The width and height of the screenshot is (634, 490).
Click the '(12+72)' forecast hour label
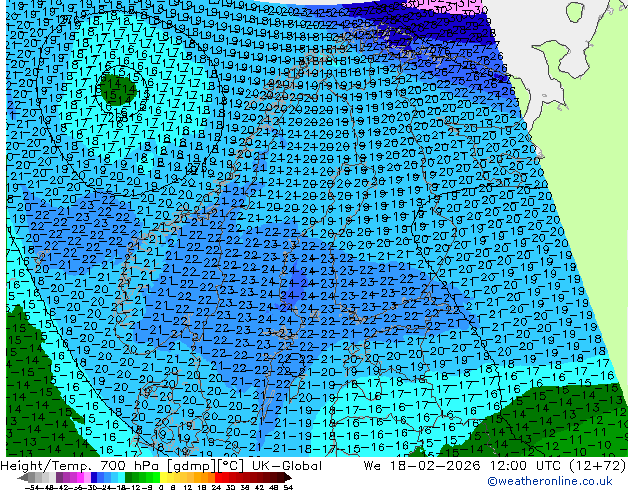click(598, 466)
